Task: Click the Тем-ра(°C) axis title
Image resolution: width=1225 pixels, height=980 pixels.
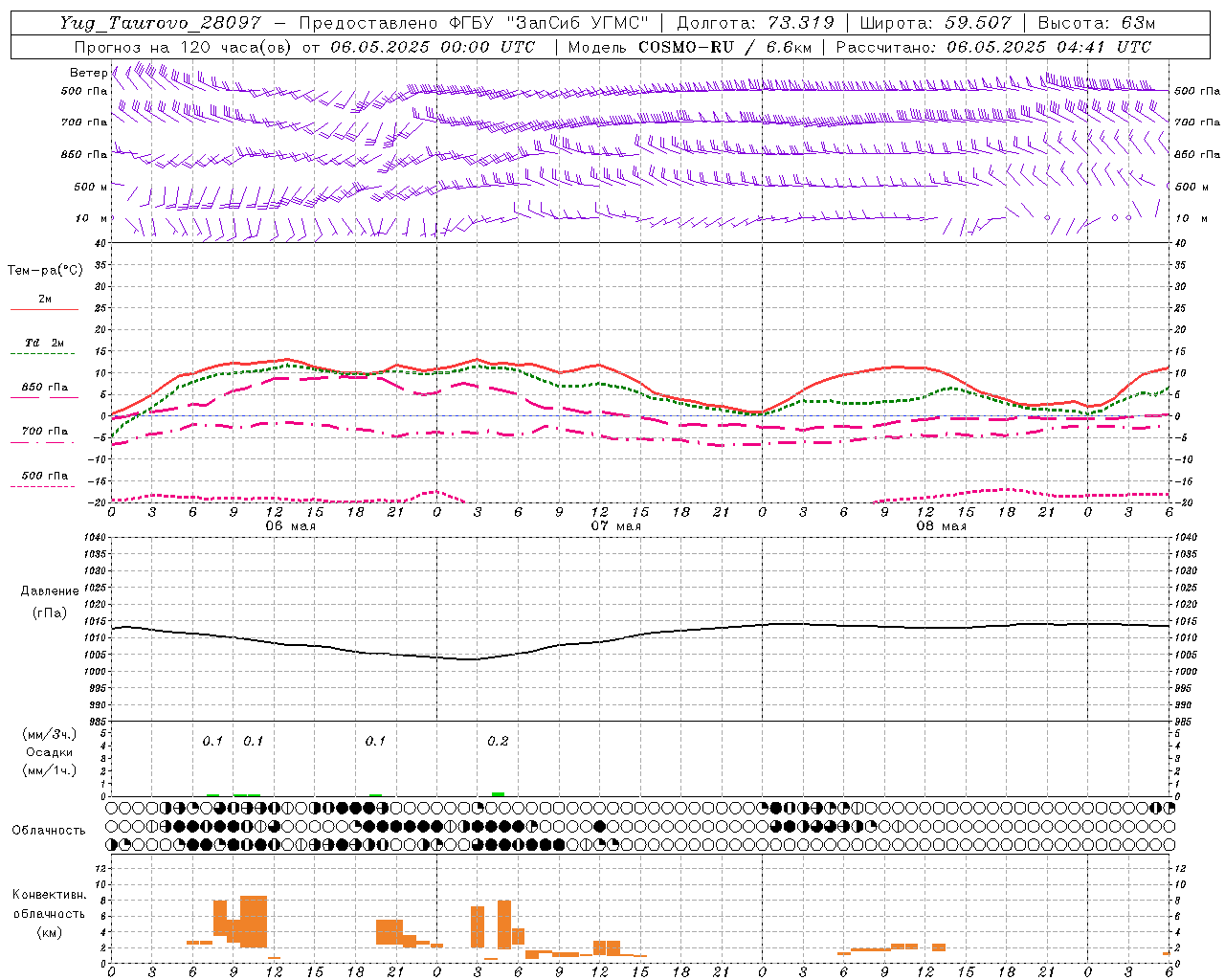Action: [45, 271]
